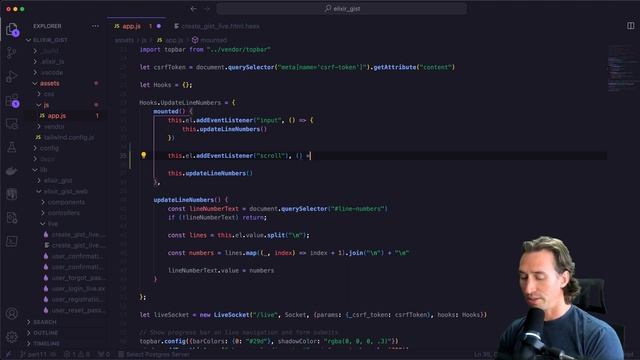Viewport: 640px width, 360px height.
Task: Open user_login_live.ex file in tree
Action: coord(74,289)
